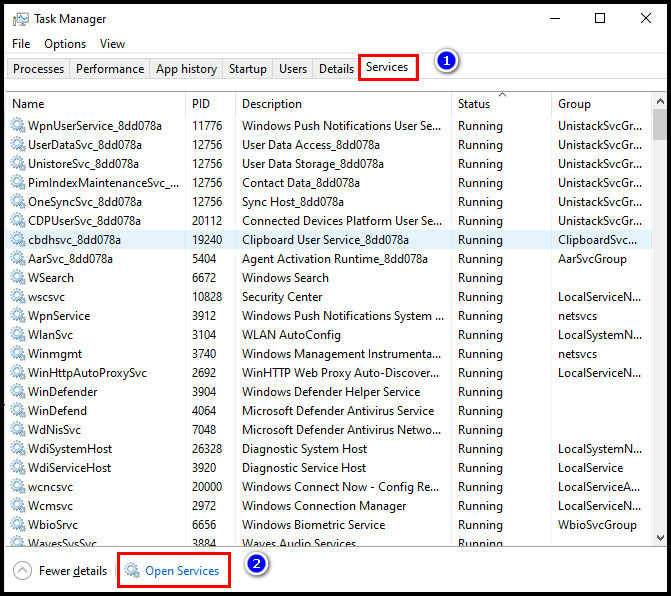
Task: Sort services by Name column header
Action: pyautogui.click(x=96, y=104)
